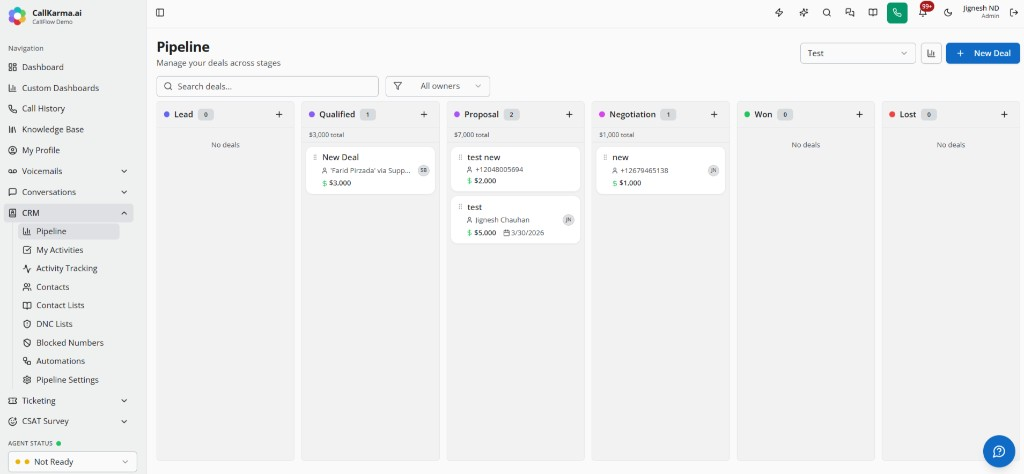Open the lightning bolt quick actions
The image size is (1024, 474).
point(778,12)
